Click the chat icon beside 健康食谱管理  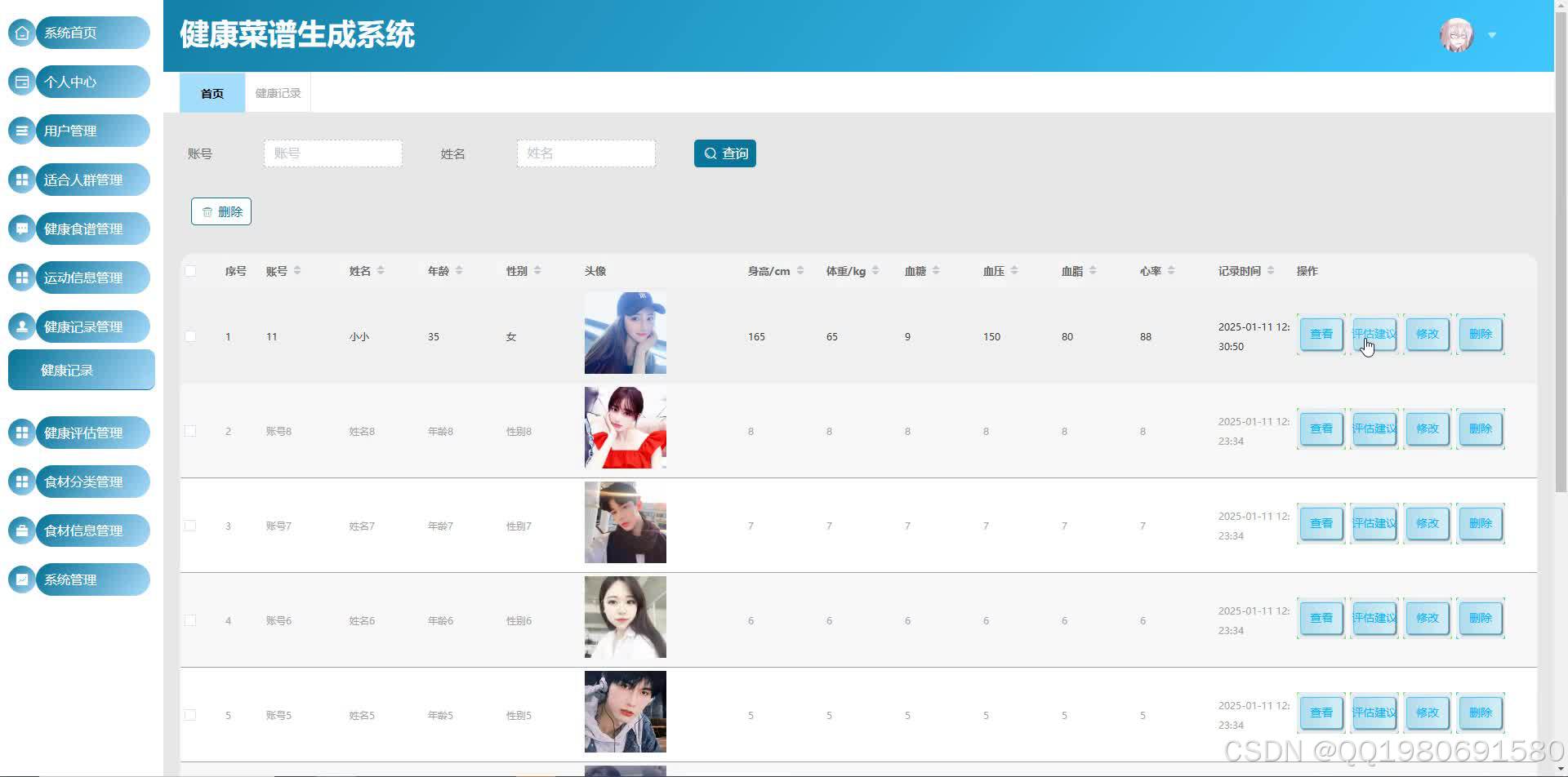pos(22,229)
